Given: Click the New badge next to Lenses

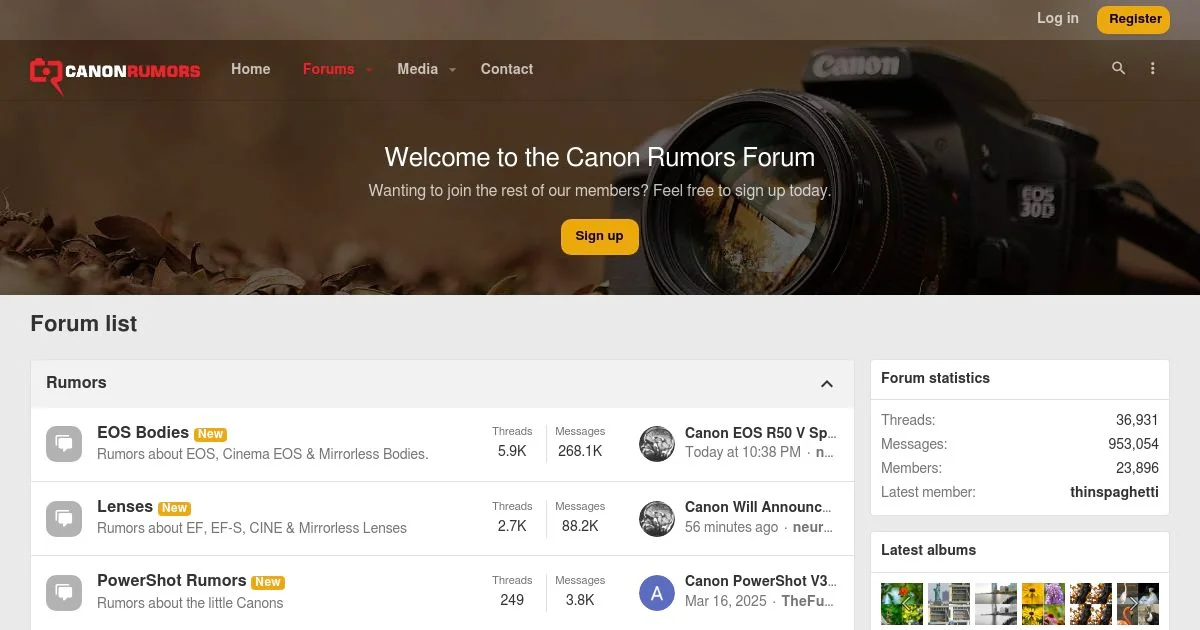Looking at the screenshot, I should click(174, 508).
